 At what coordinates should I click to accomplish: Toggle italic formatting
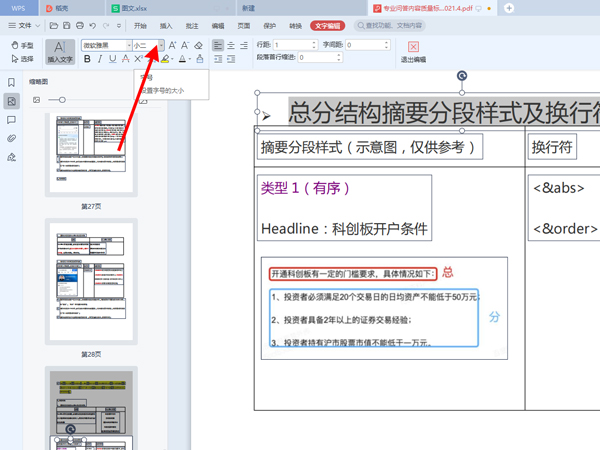100,59
